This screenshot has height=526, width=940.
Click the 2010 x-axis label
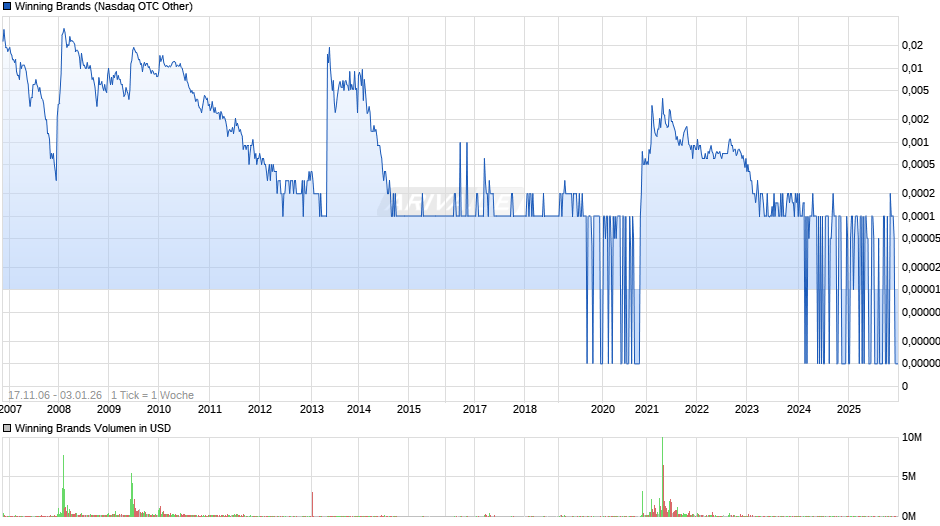159,409
